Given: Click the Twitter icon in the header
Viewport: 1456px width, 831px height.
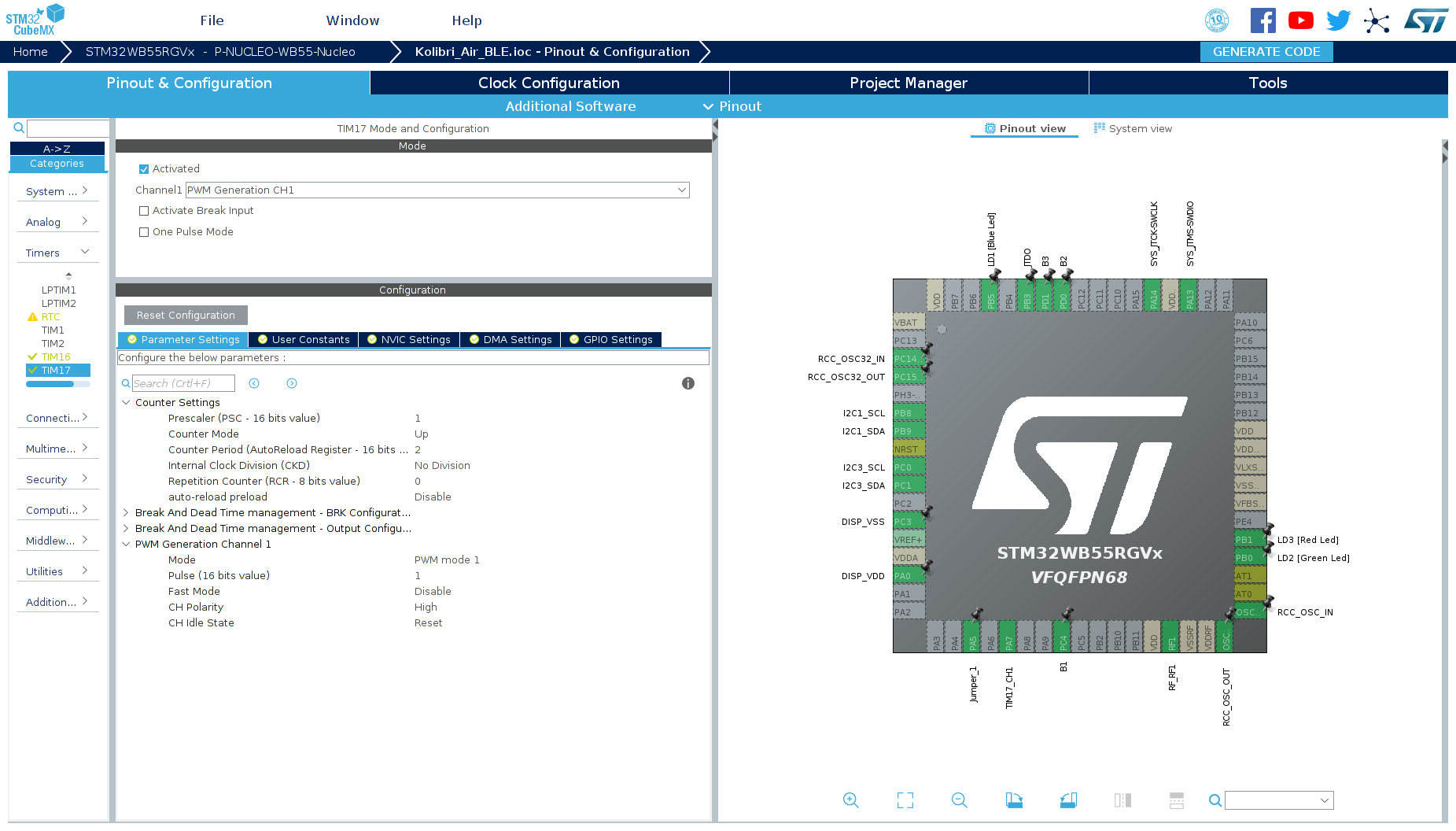Looking at the screenshot, I should coord(1338,20).
